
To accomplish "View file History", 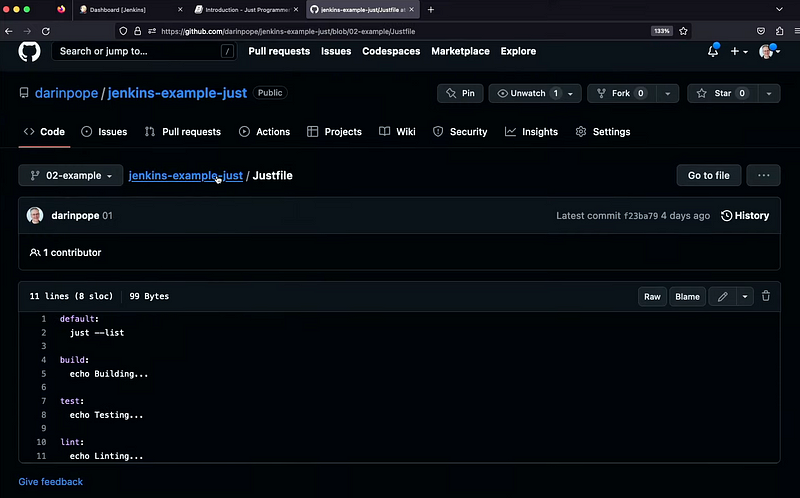I will click(x=745, y=215).
